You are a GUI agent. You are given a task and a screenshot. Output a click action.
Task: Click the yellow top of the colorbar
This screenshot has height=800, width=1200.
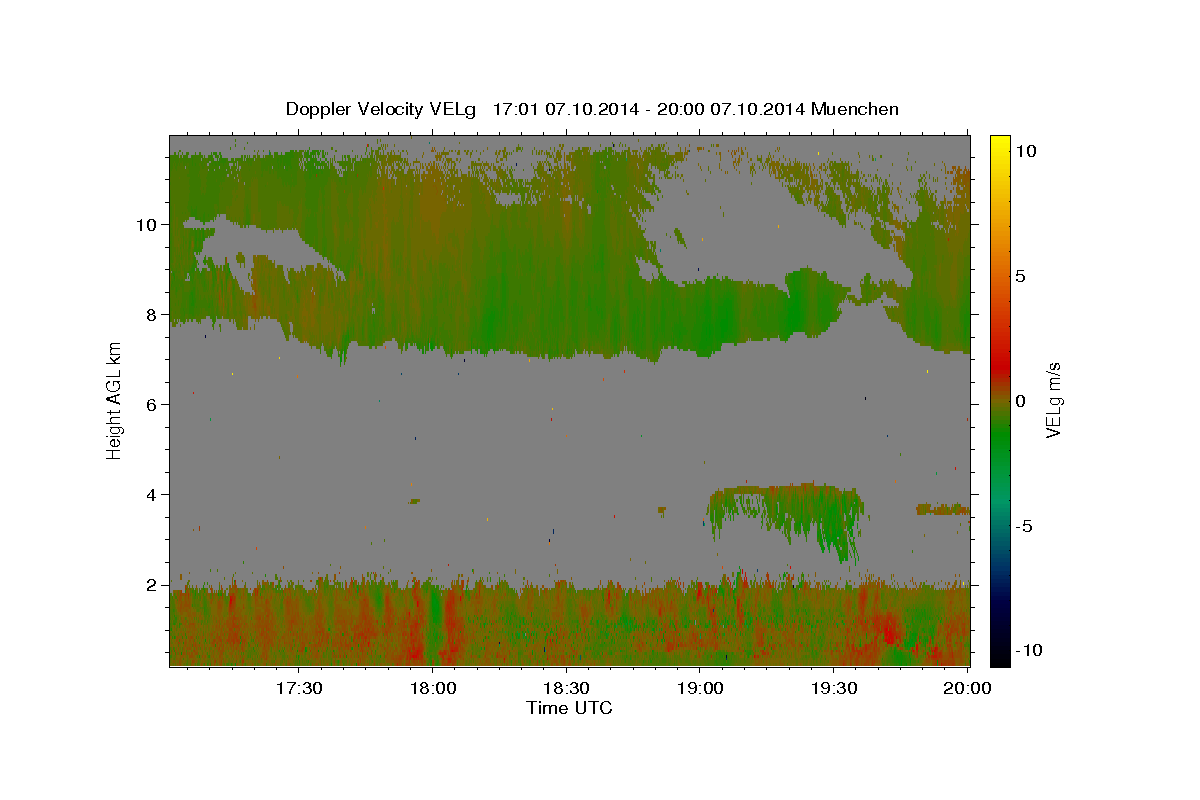click(x=1000, y=145)
